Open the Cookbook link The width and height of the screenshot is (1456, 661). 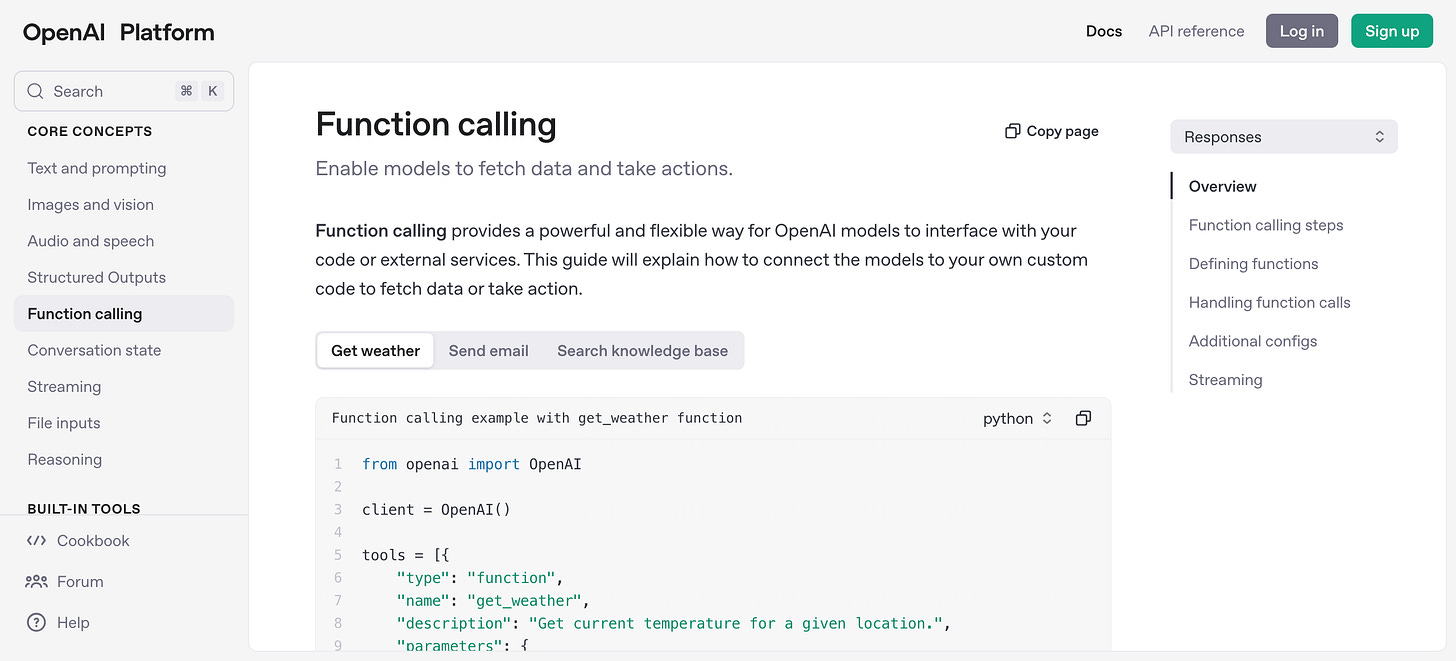(x=93, y=540)
